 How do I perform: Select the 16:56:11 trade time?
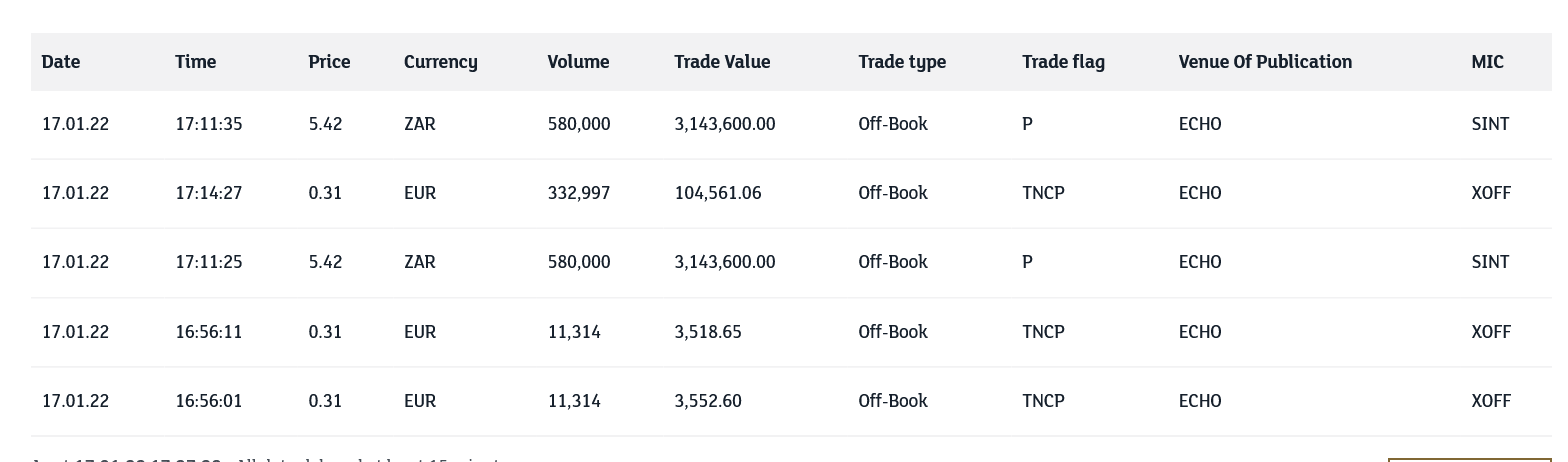[208, 332]
